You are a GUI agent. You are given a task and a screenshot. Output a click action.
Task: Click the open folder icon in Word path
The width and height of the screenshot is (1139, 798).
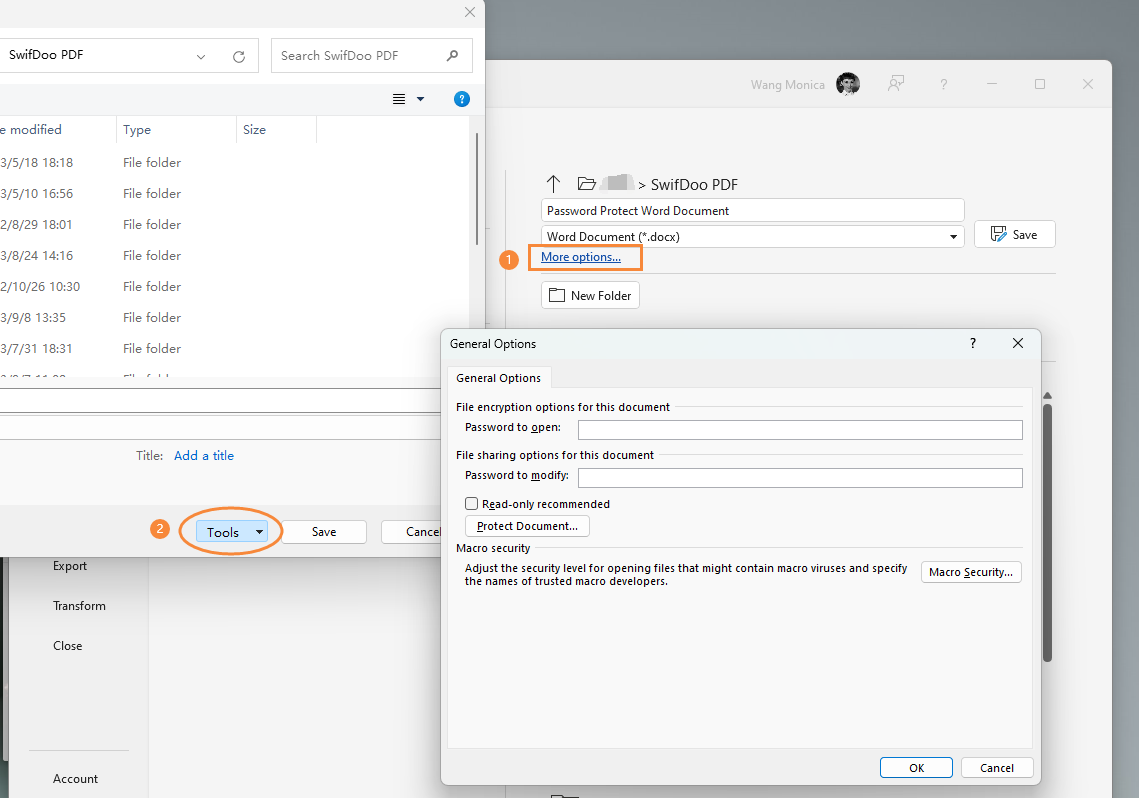pyautogui.click(x=586, y=183)
